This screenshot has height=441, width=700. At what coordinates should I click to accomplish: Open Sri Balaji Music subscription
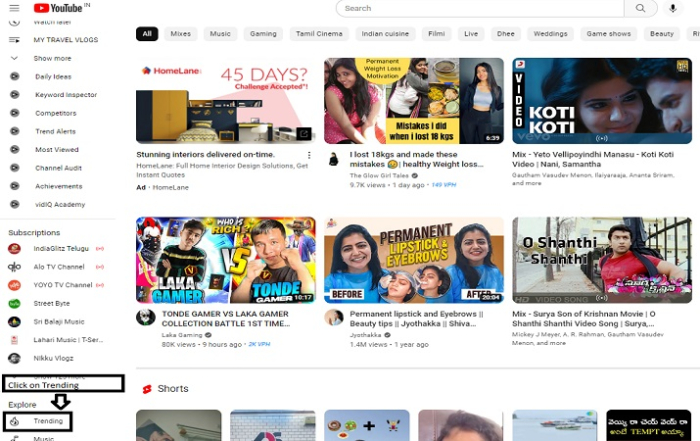[x=59, y=321]
